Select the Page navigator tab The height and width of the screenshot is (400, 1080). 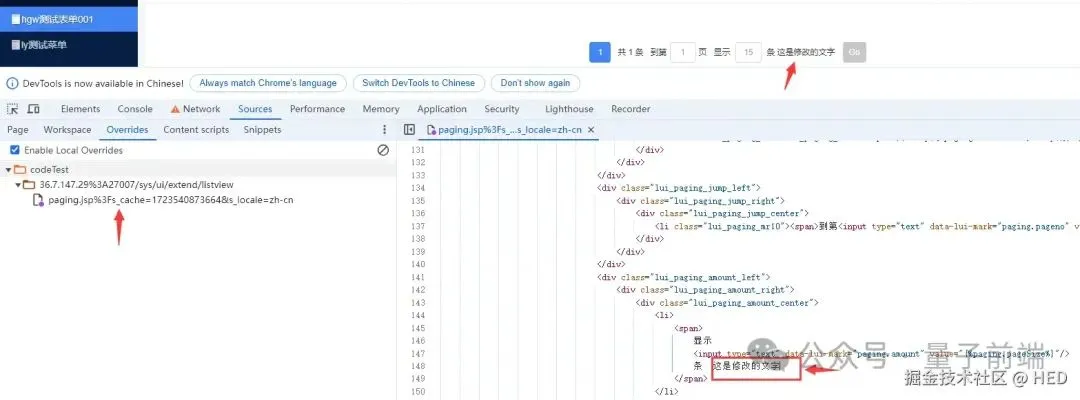coord(18,129)
